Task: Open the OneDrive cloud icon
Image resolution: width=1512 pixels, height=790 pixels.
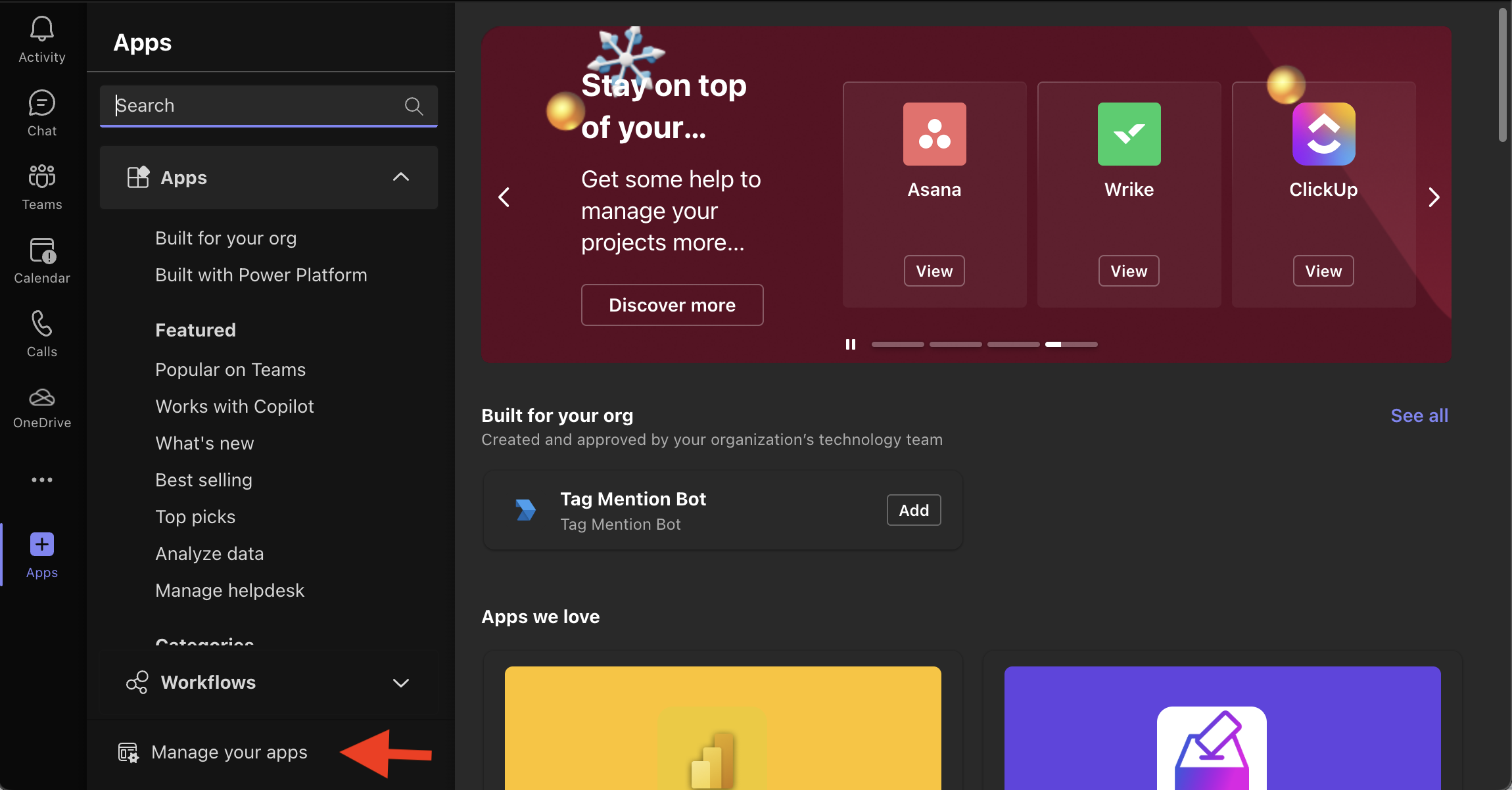Action: click(x=42, y=398)
